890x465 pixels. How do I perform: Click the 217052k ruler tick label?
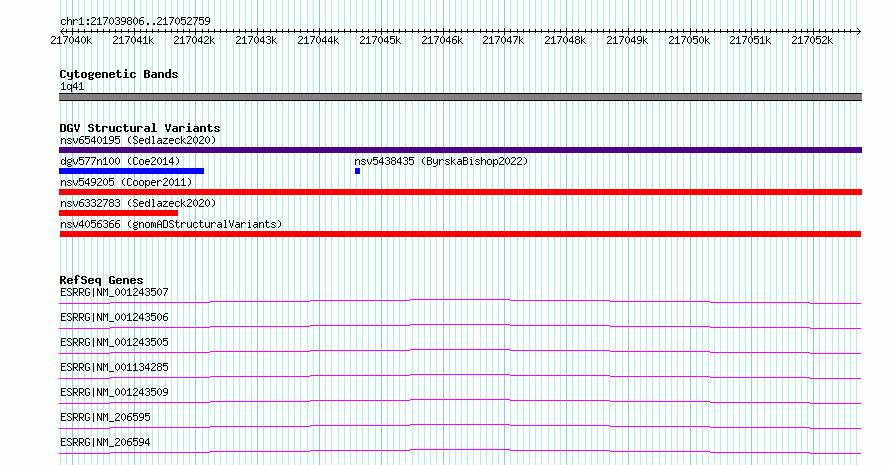coord(812,40)
